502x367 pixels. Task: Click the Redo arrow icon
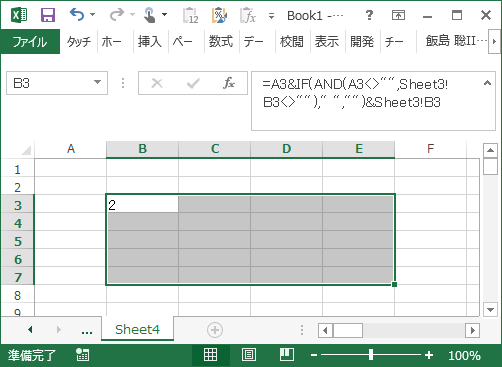117,15
